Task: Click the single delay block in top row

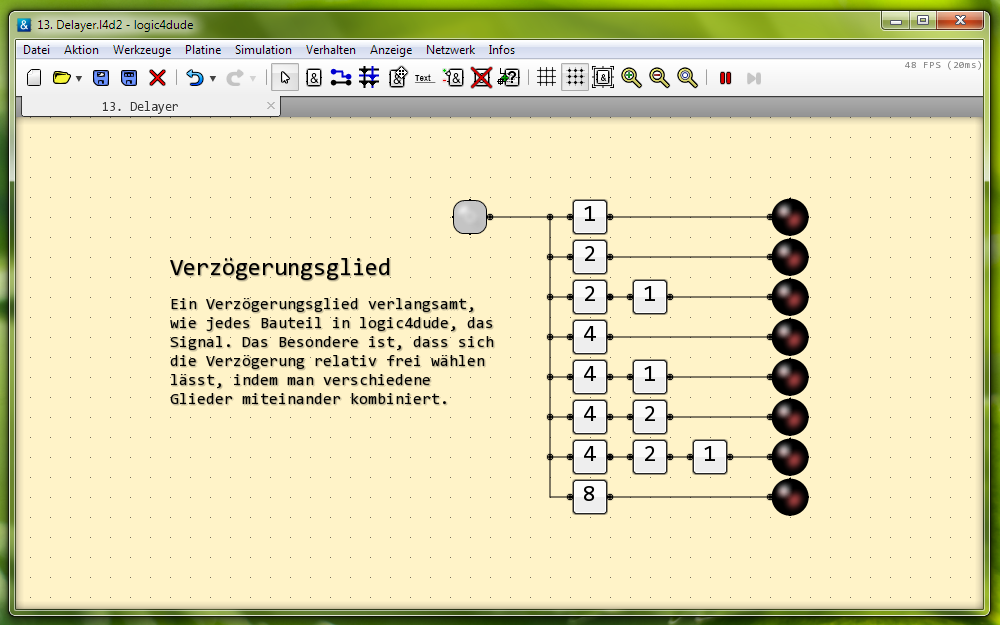Action: (x=590, y=217)
